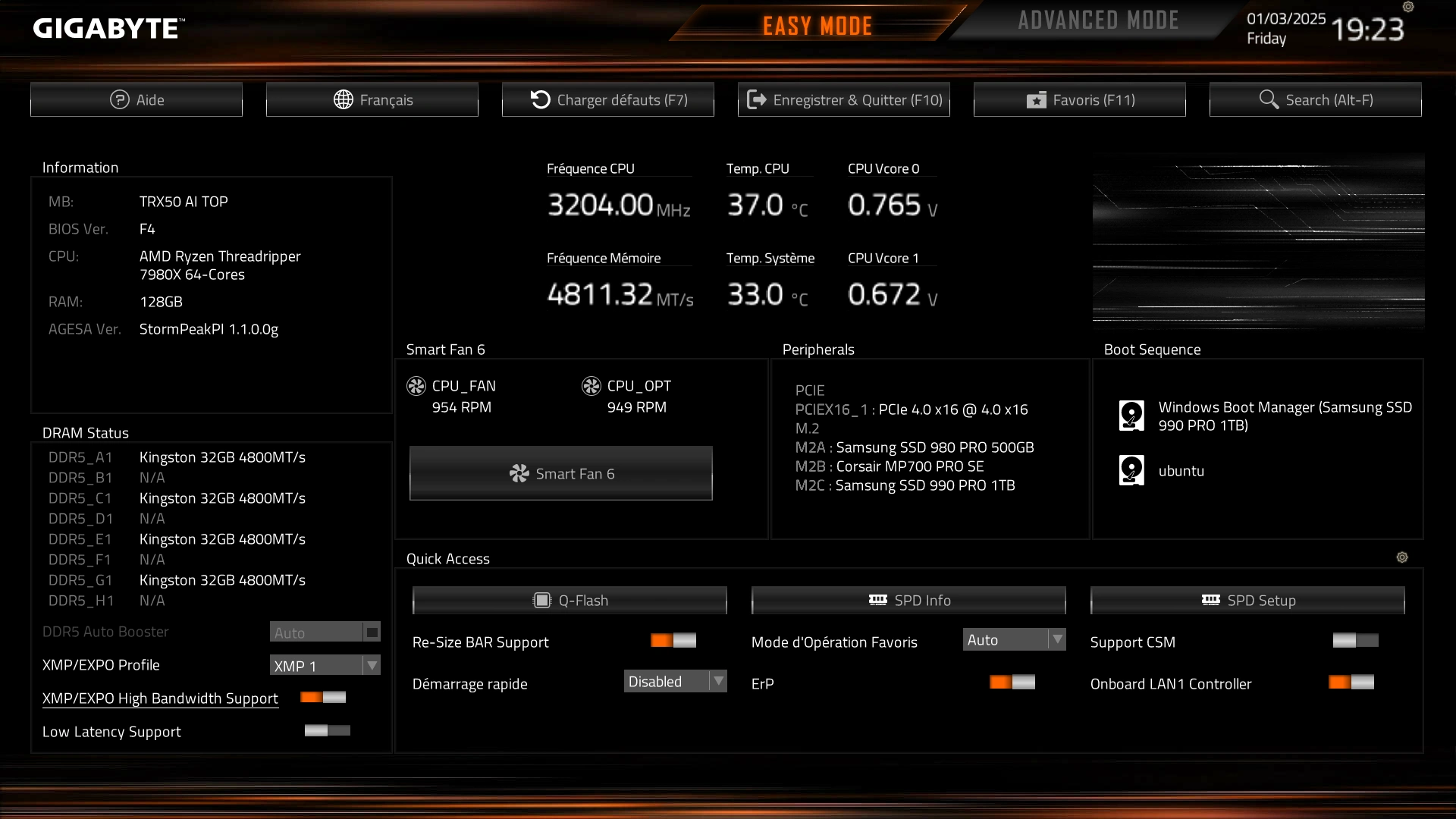1456x819 pixels.
Task: Click the Enregistrer & Quitter exit icon
Action: point(756,99)
